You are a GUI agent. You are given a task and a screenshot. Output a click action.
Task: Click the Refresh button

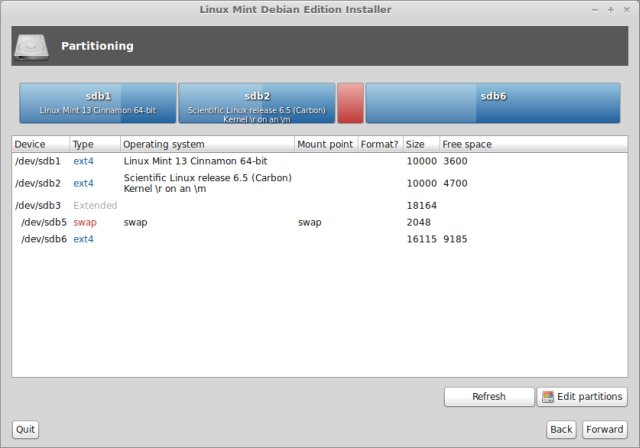[x=489, y=397]
